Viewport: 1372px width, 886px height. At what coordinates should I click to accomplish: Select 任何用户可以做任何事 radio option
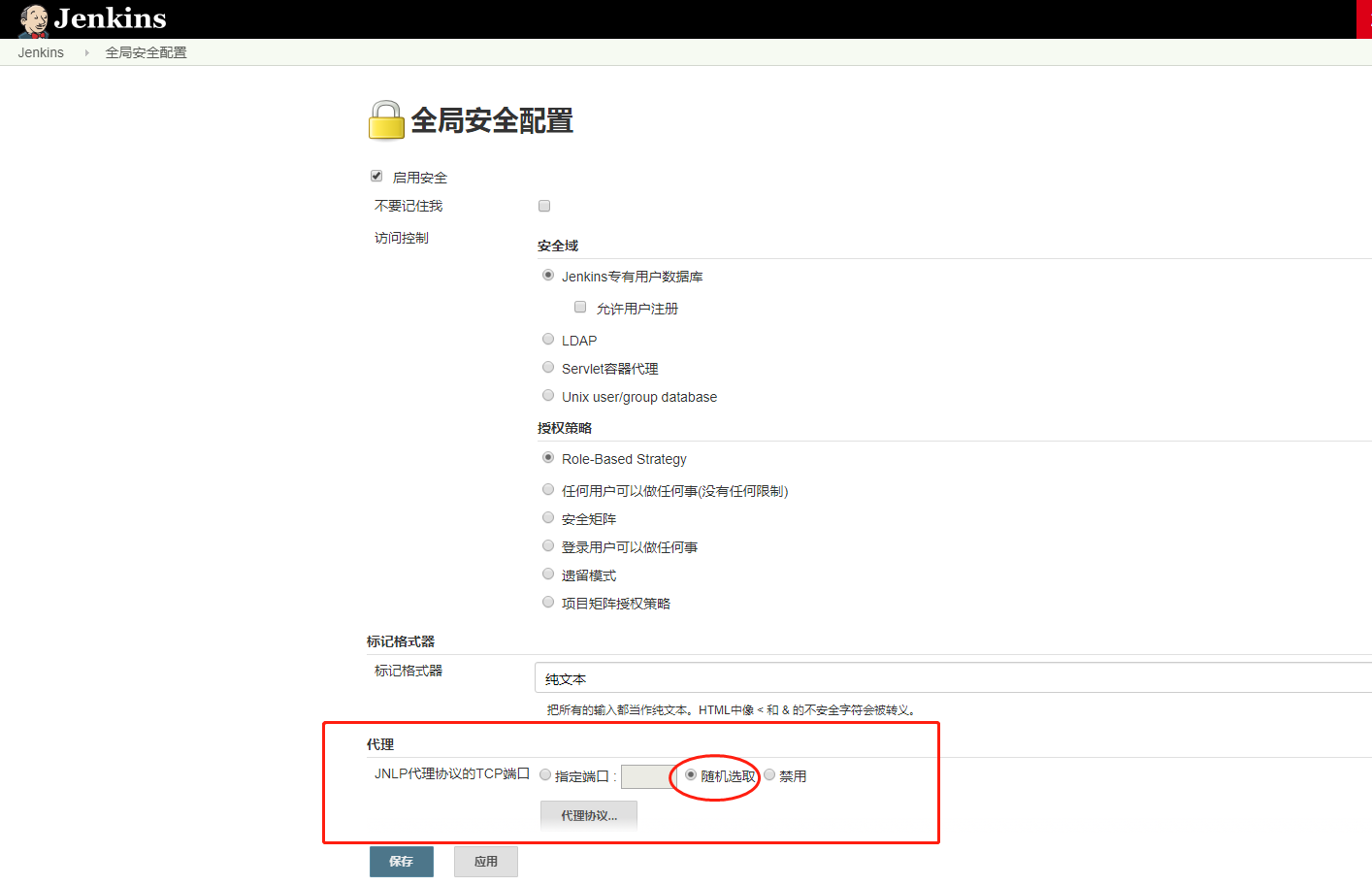(x=548, y=489)
